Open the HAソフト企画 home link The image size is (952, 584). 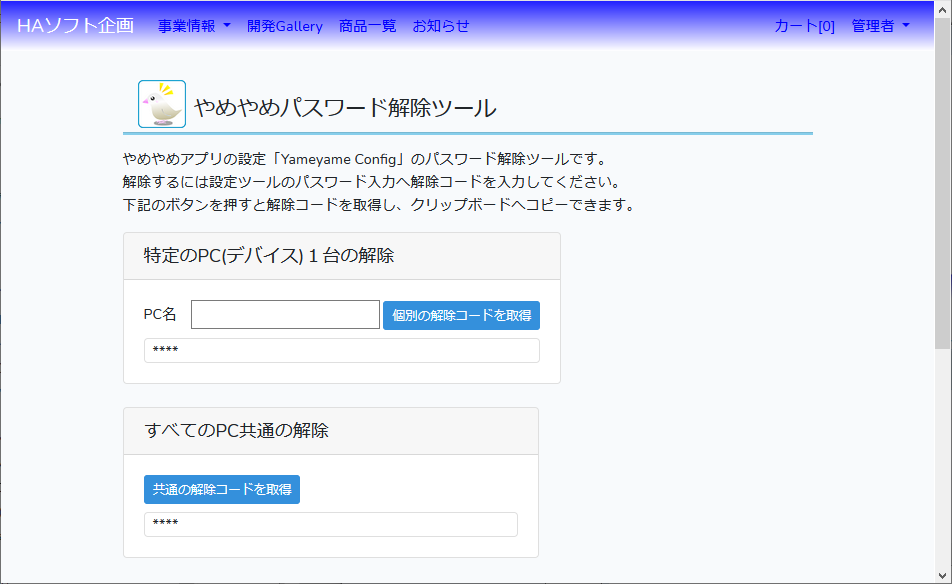pyautogui.click(x=75, y=25)
